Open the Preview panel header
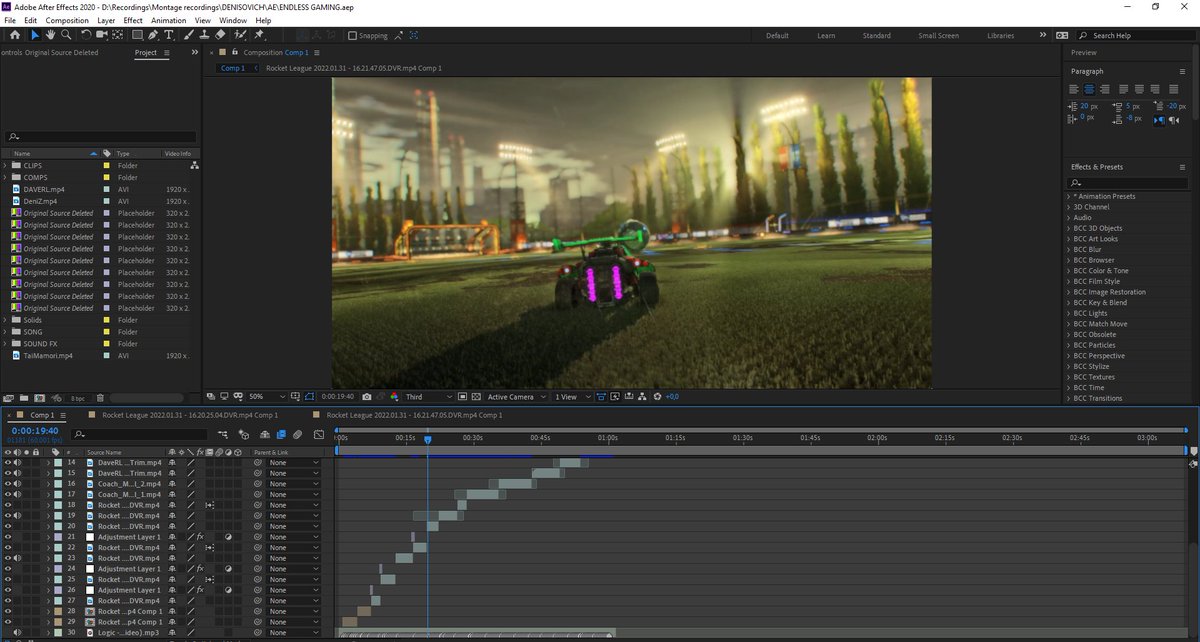The width and height of the screenshot is (1200, 642). [1084, 53]
